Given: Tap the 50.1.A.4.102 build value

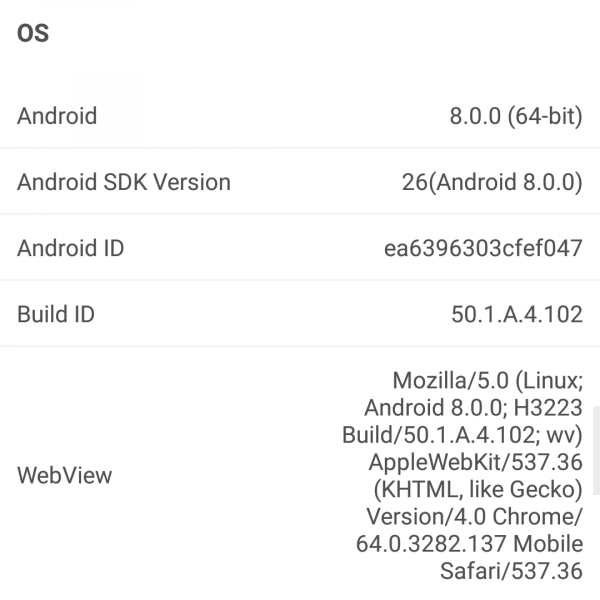Looking at the screenshot, I should [516, 314].
